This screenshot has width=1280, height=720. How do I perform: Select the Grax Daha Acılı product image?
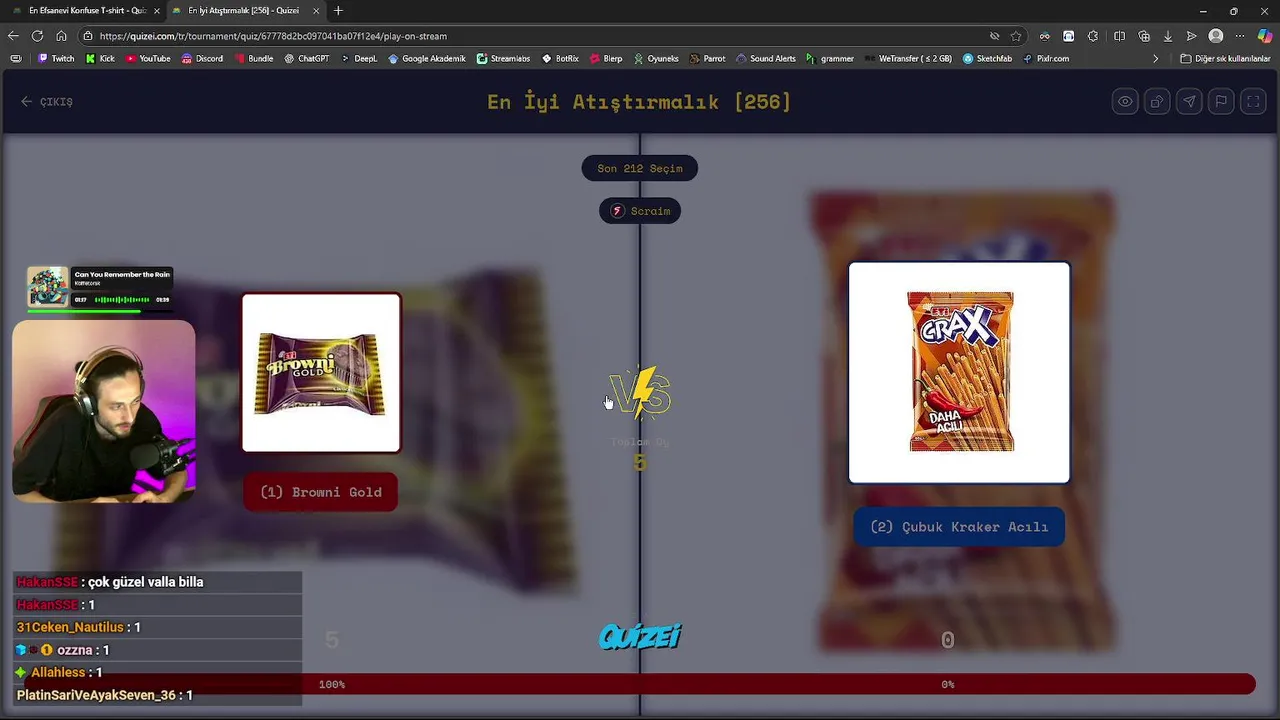[x=959, y=372]
